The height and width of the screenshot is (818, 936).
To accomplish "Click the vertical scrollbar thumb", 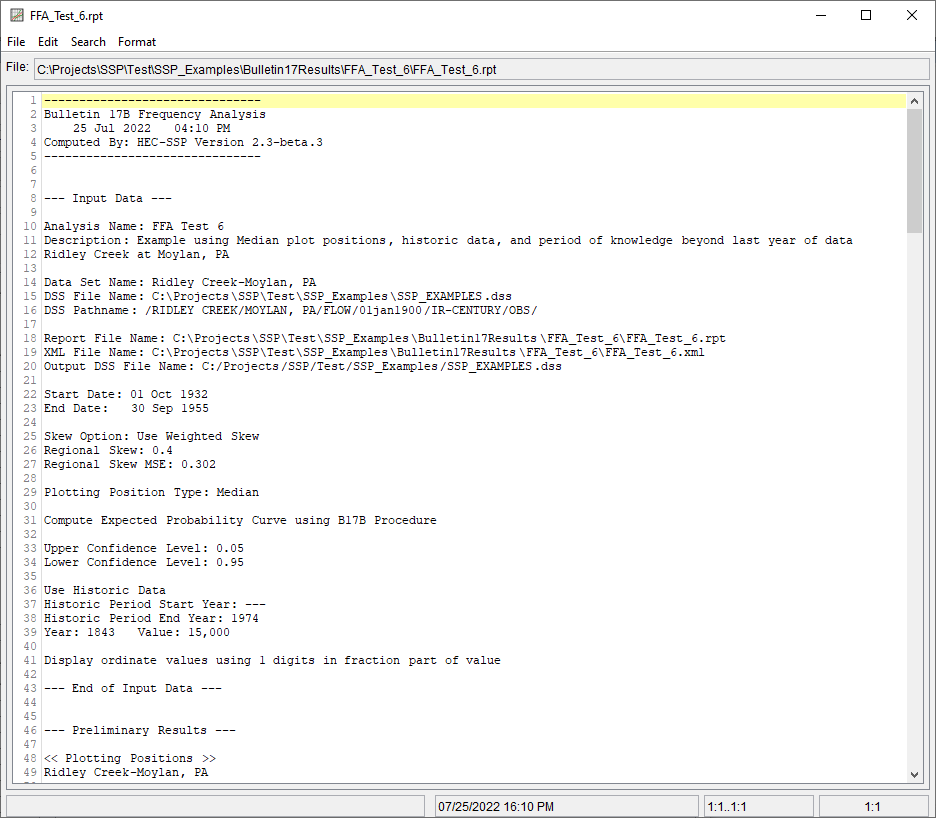I will click(x=914, y=171).
